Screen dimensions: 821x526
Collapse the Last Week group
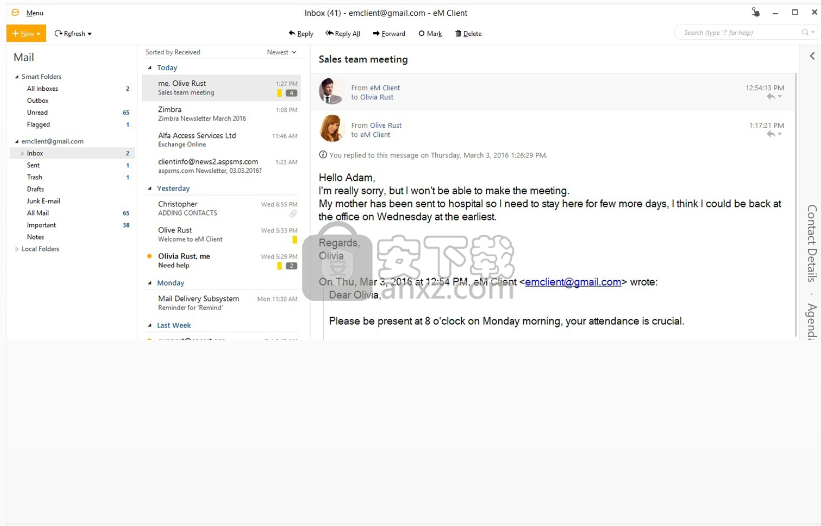(x=150, y=326)
